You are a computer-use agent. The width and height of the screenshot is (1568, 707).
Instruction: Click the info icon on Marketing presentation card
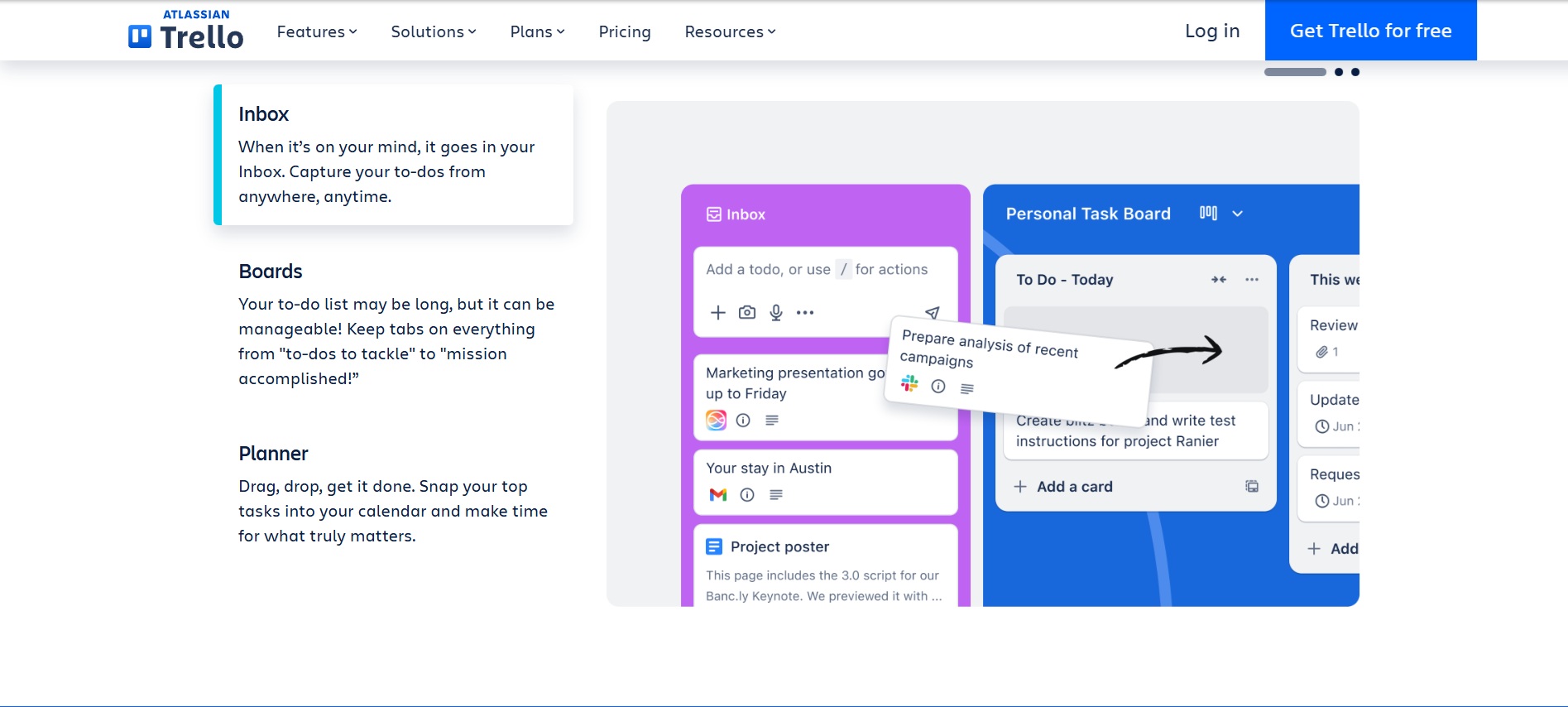(743, 420)
